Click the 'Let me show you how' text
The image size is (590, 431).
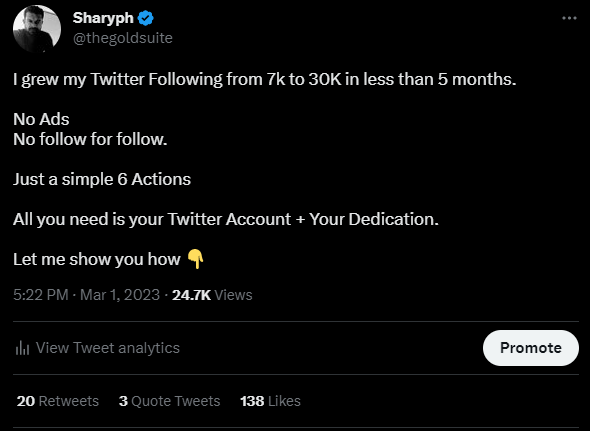coord(97,259)
